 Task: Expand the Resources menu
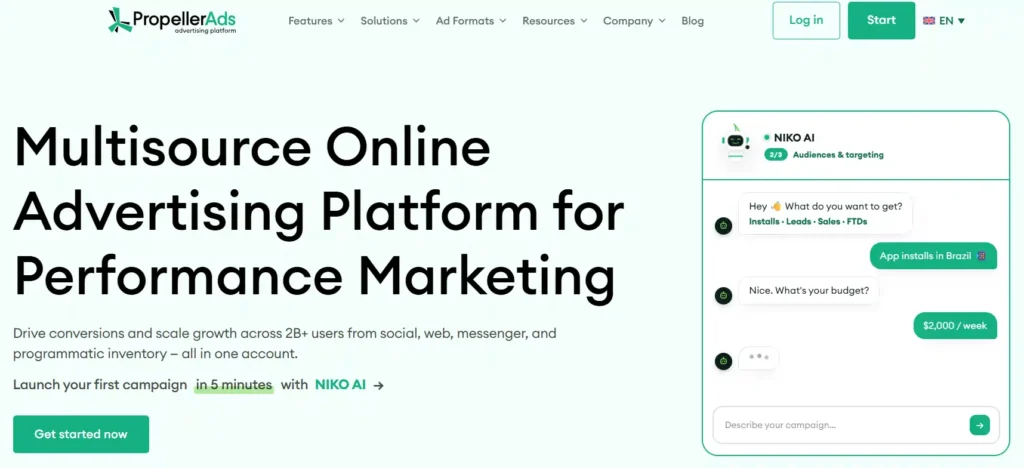[x=554, y=21]
